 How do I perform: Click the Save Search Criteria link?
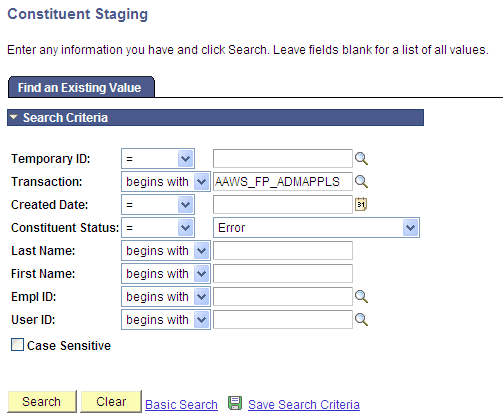(304, 405)
